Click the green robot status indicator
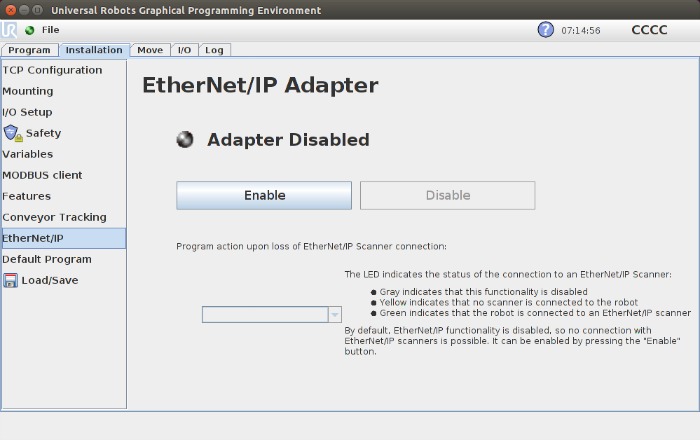Screen dimensions: 700x440 (x=30, y=30)
